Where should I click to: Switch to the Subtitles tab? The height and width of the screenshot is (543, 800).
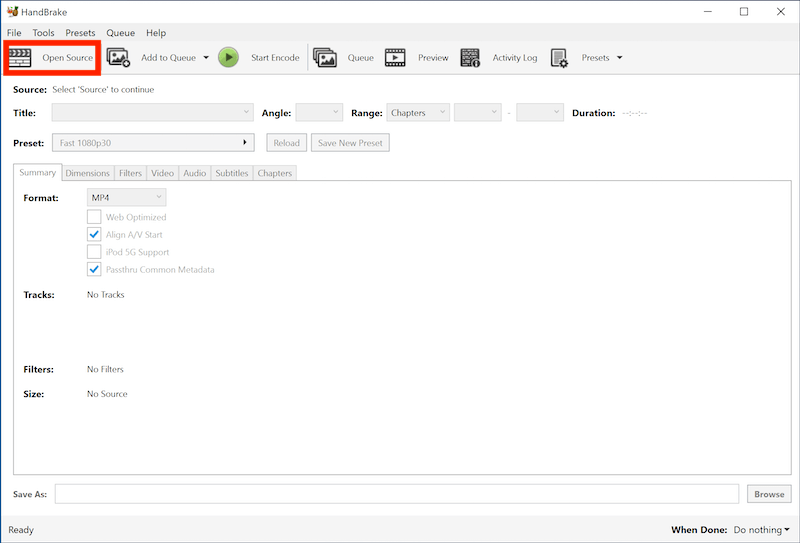tap(231, 173)
